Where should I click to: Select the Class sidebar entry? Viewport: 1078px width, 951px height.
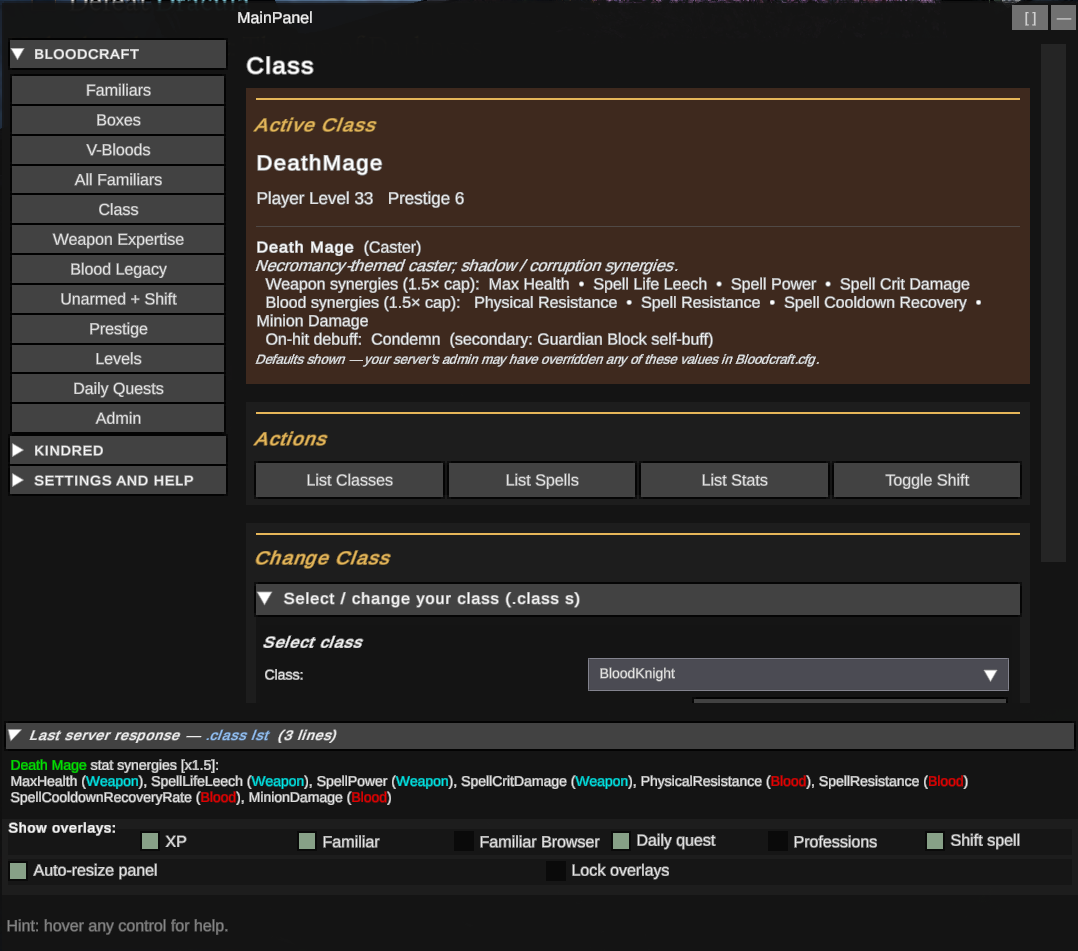coord(118,210)
